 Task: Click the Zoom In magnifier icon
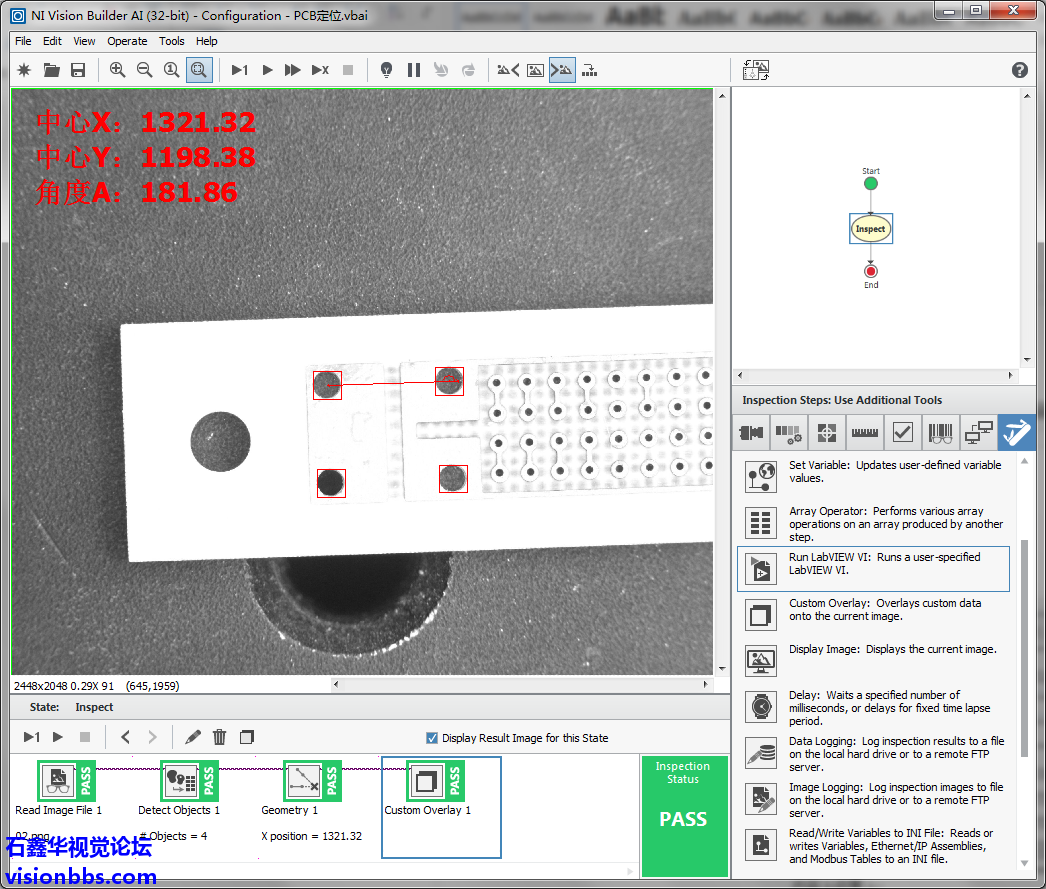(117, 70)
